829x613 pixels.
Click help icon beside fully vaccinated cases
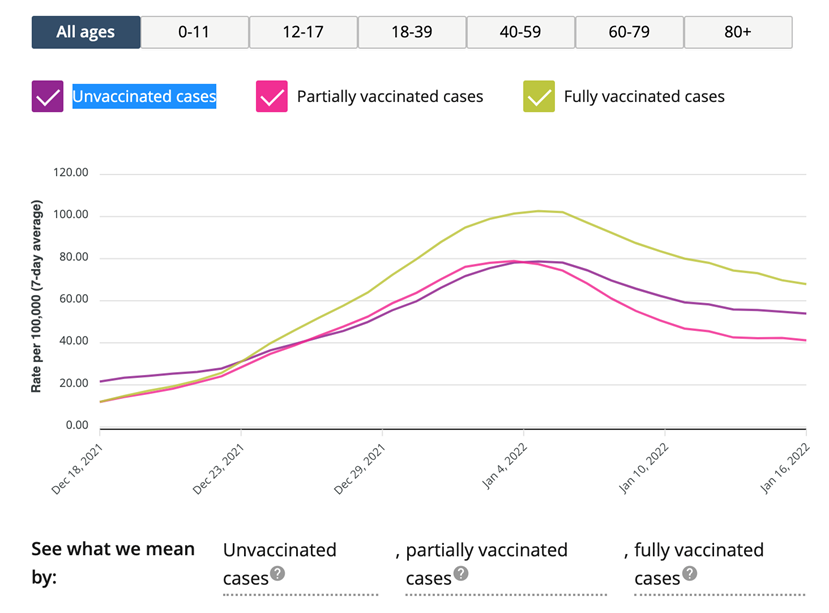689,574
